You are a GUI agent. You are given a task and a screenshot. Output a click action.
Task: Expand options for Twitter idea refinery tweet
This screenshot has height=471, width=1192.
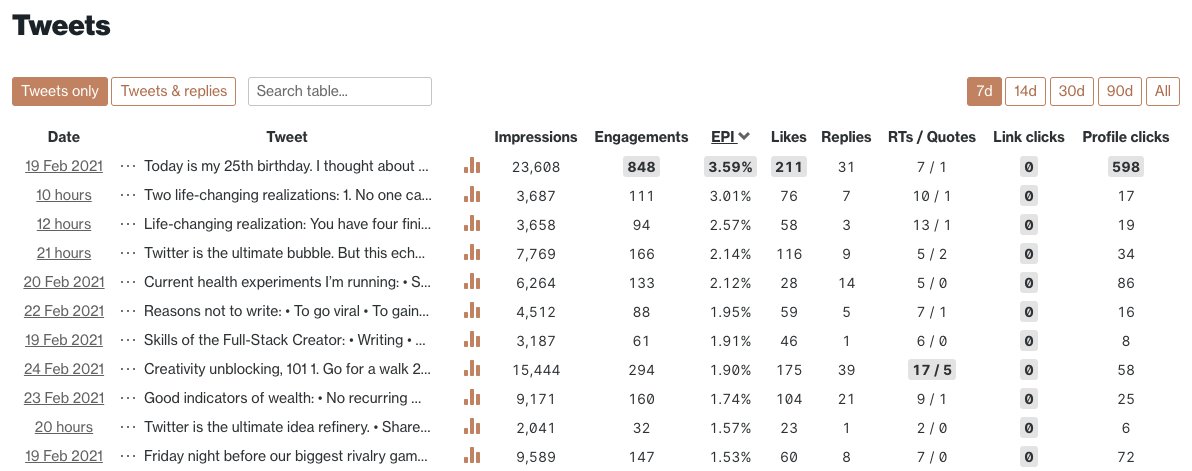coord(128,427)
